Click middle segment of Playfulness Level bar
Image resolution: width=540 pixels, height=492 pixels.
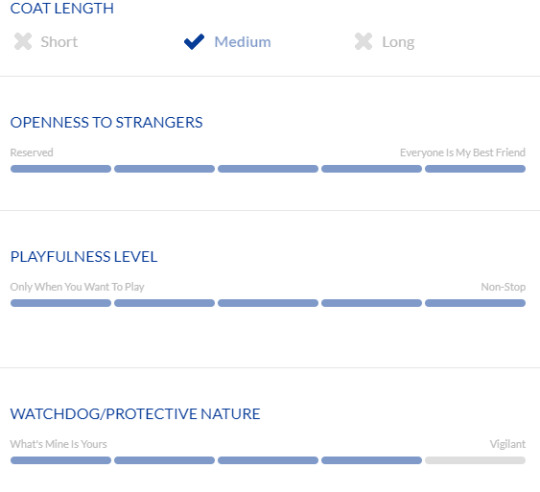pos(268,303)
